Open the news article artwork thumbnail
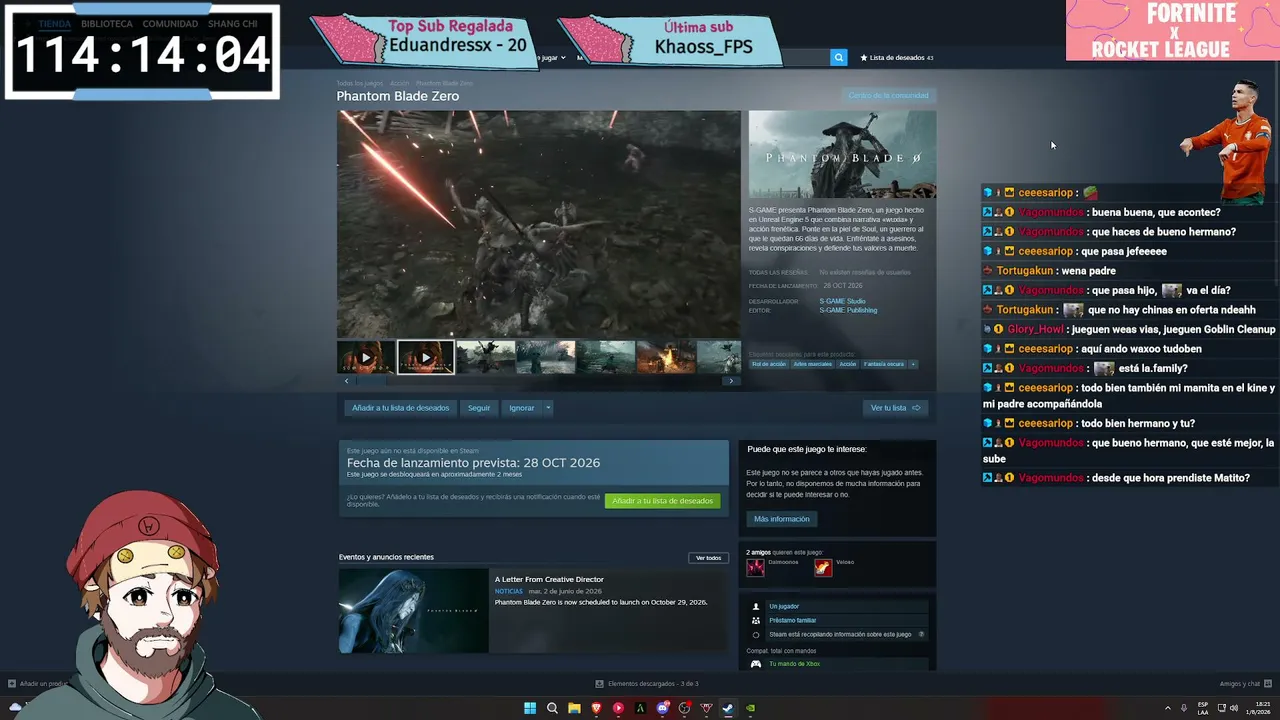 click(x=413, y=611)
